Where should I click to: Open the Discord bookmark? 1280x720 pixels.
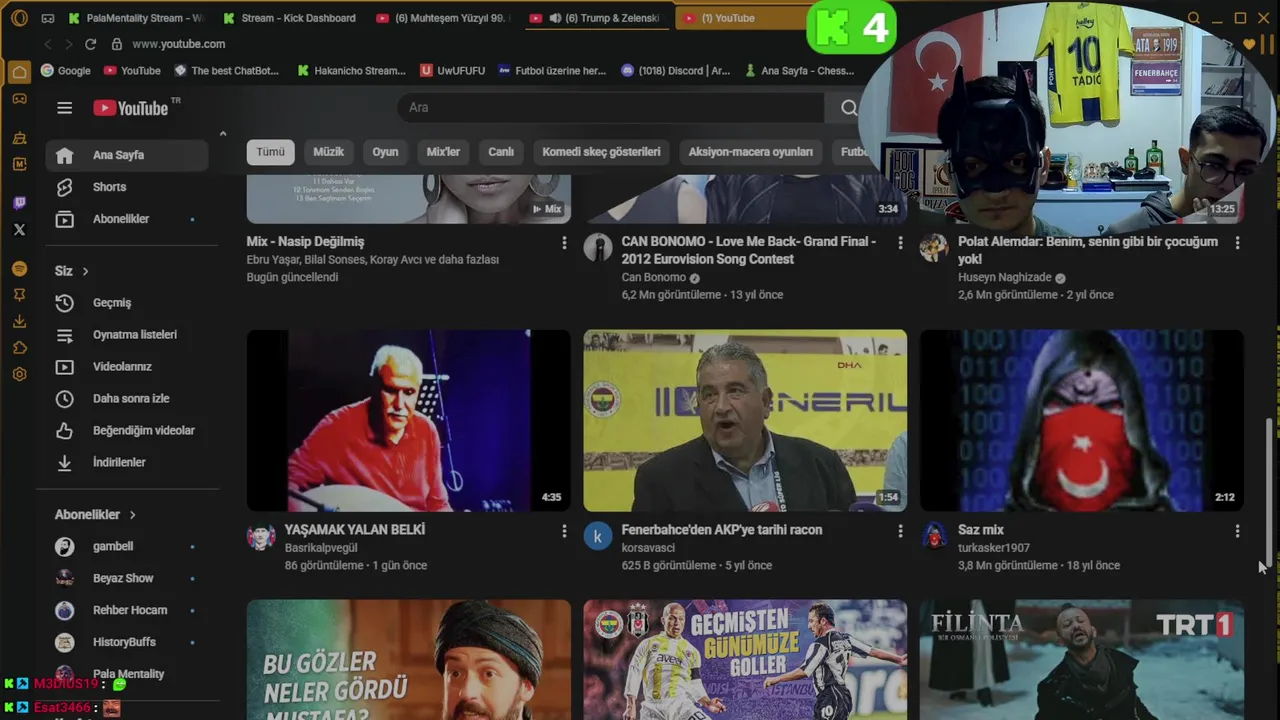[x=676, y=71]
